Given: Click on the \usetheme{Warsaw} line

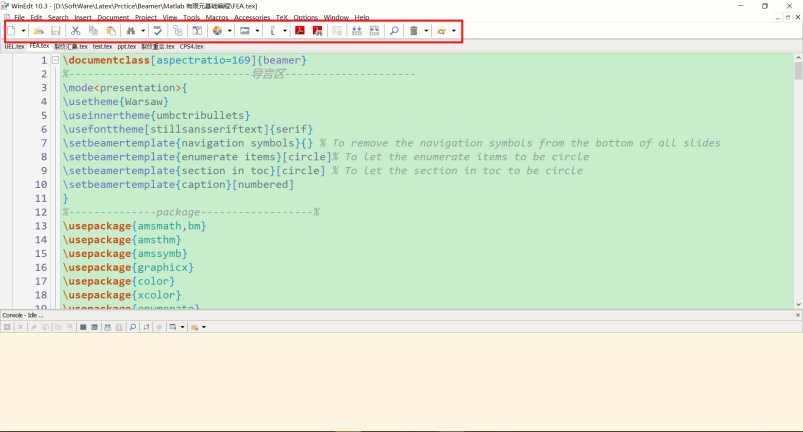Looking at the screenshot, I should (116, 101).
